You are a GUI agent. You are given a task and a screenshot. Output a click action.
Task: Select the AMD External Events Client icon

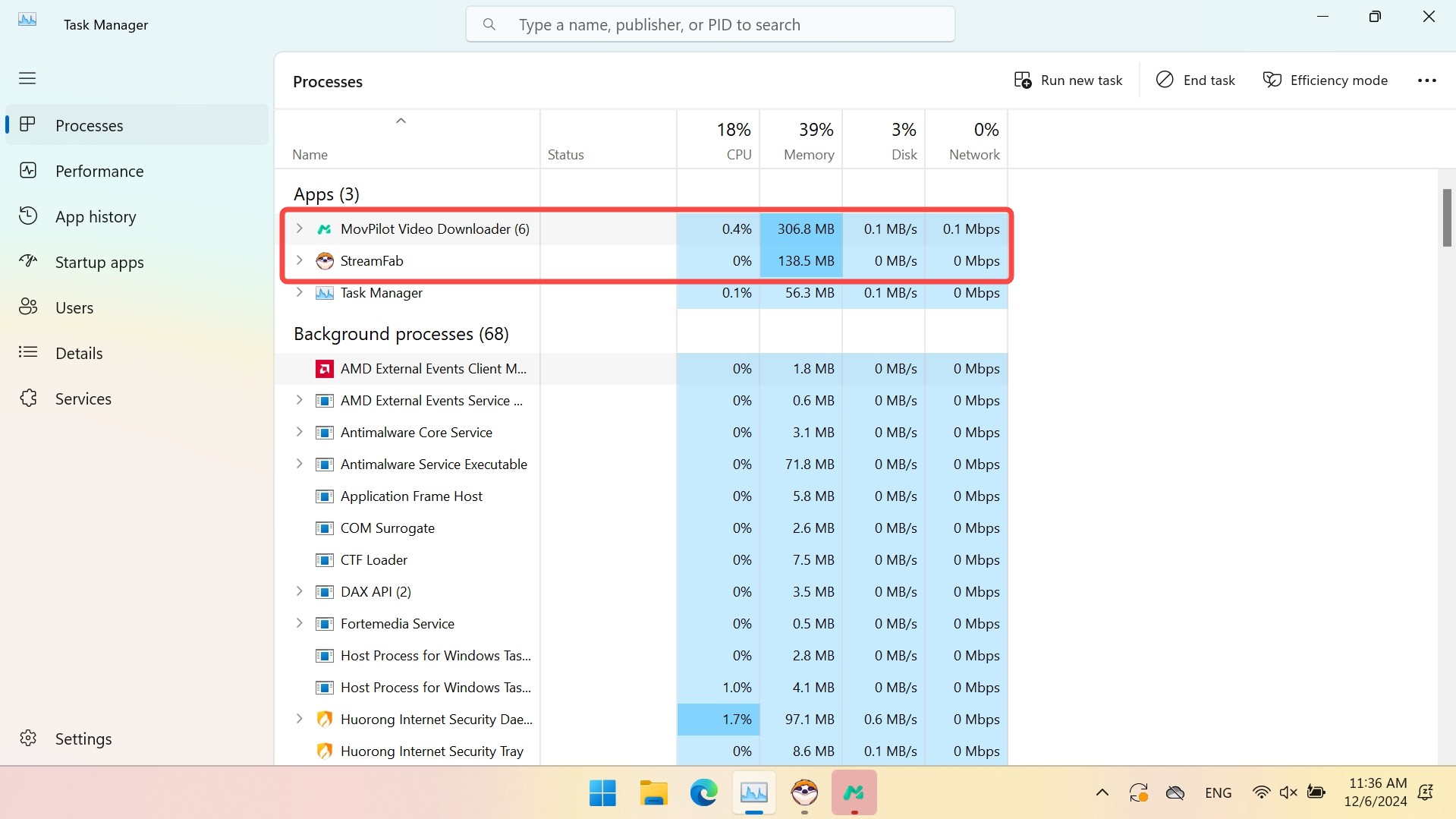[325, 369]
